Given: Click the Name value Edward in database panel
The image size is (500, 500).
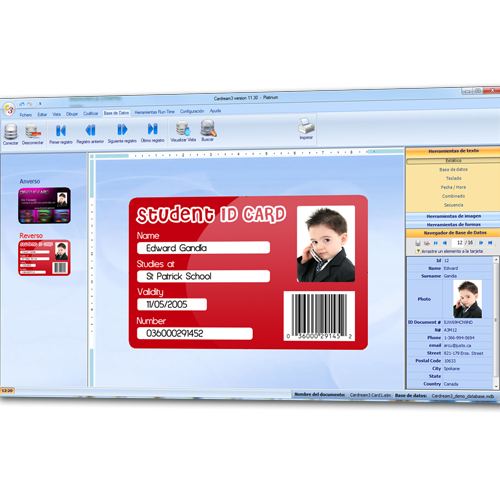Looking at the screenshot, I should click(451, 268).
